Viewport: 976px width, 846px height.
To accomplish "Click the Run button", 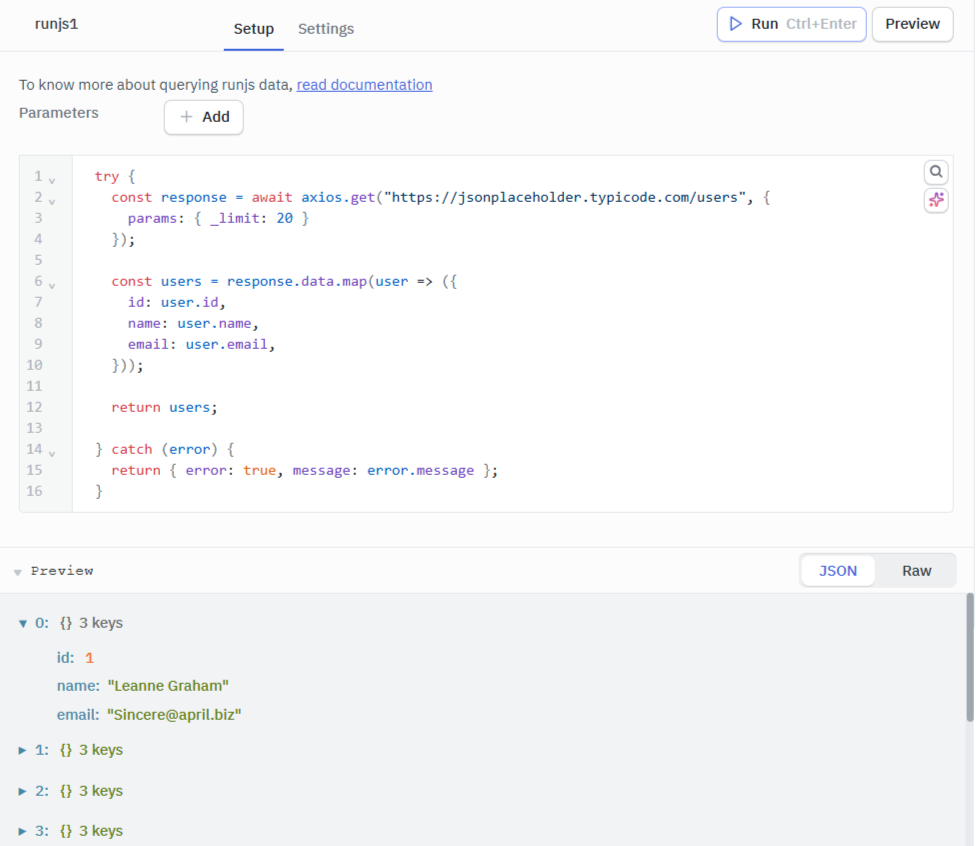I will (x=791, y=24).
